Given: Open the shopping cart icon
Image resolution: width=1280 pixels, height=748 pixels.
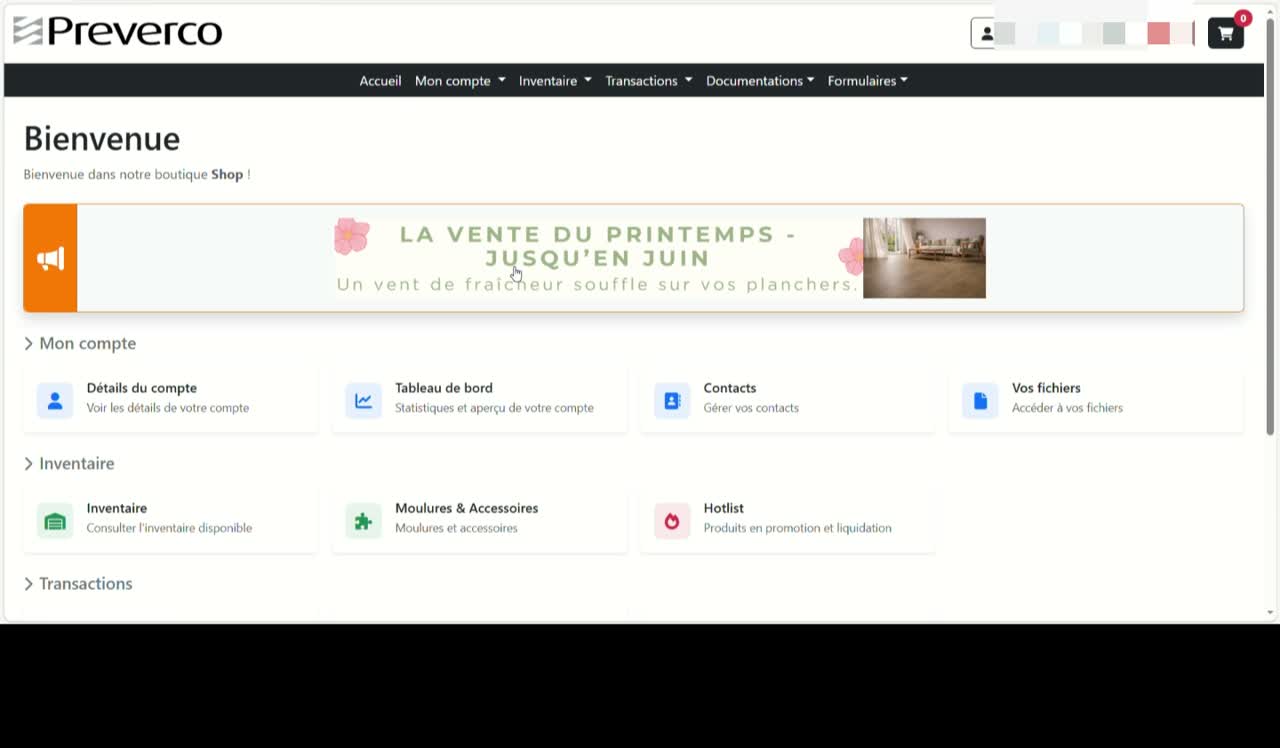Looking at the screenshot, I should tap(1226, 33).
